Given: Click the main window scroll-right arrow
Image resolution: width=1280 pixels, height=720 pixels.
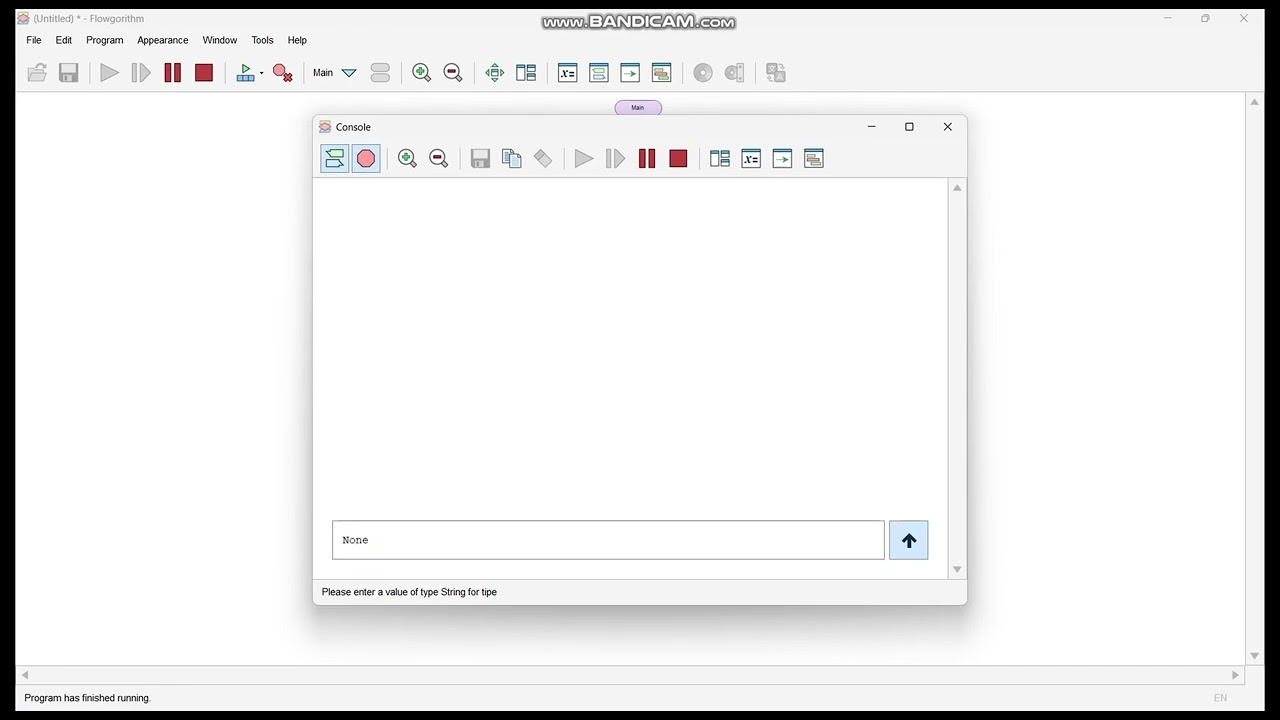Looking at the screenshot, I should [x=1236, y=675].
